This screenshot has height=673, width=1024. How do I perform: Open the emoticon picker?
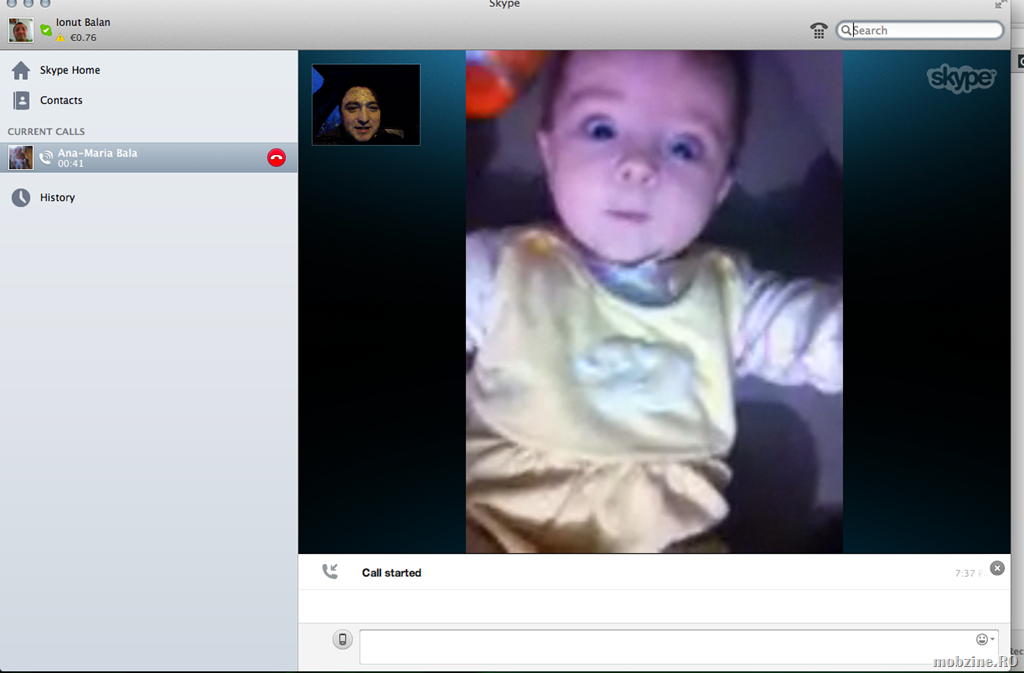point(985,639)
